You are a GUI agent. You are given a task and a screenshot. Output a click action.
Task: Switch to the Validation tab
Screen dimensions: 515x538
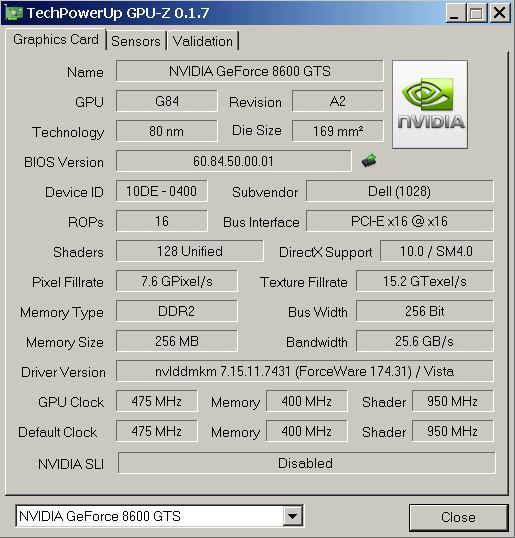point(203,41)
